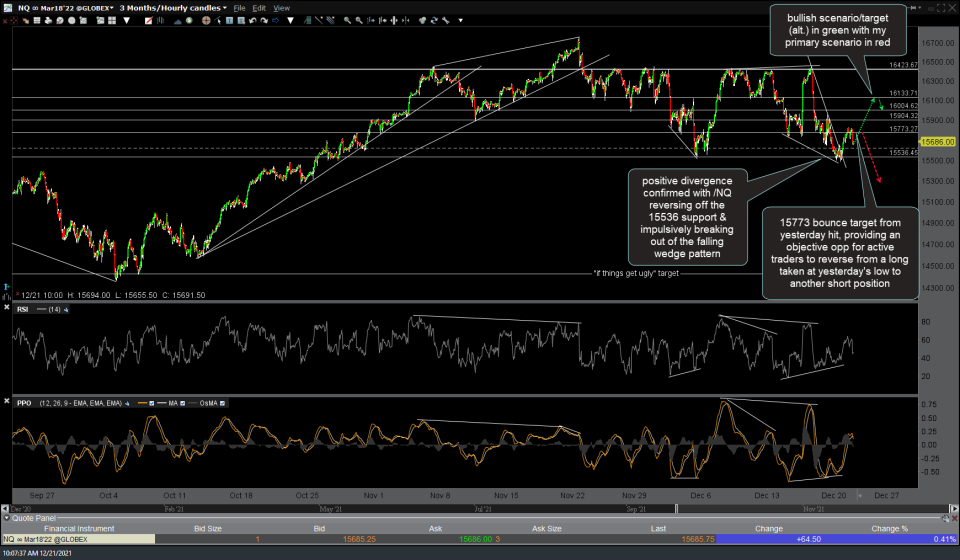
Task: Toggle the OsMA histogram checkbox
Action: [222, 403]
